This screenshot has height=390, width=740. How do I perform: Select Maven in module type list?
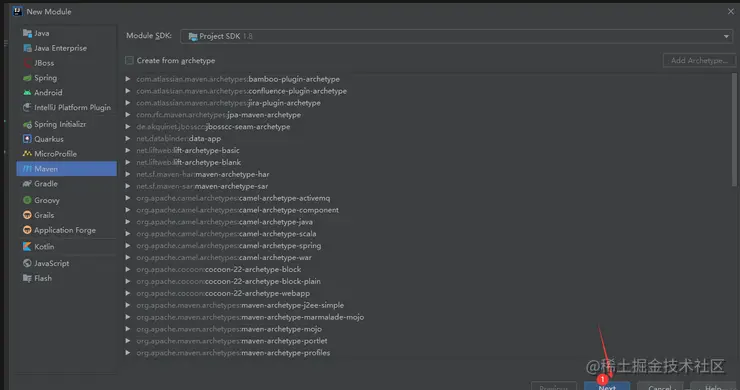tap(67, 169)
